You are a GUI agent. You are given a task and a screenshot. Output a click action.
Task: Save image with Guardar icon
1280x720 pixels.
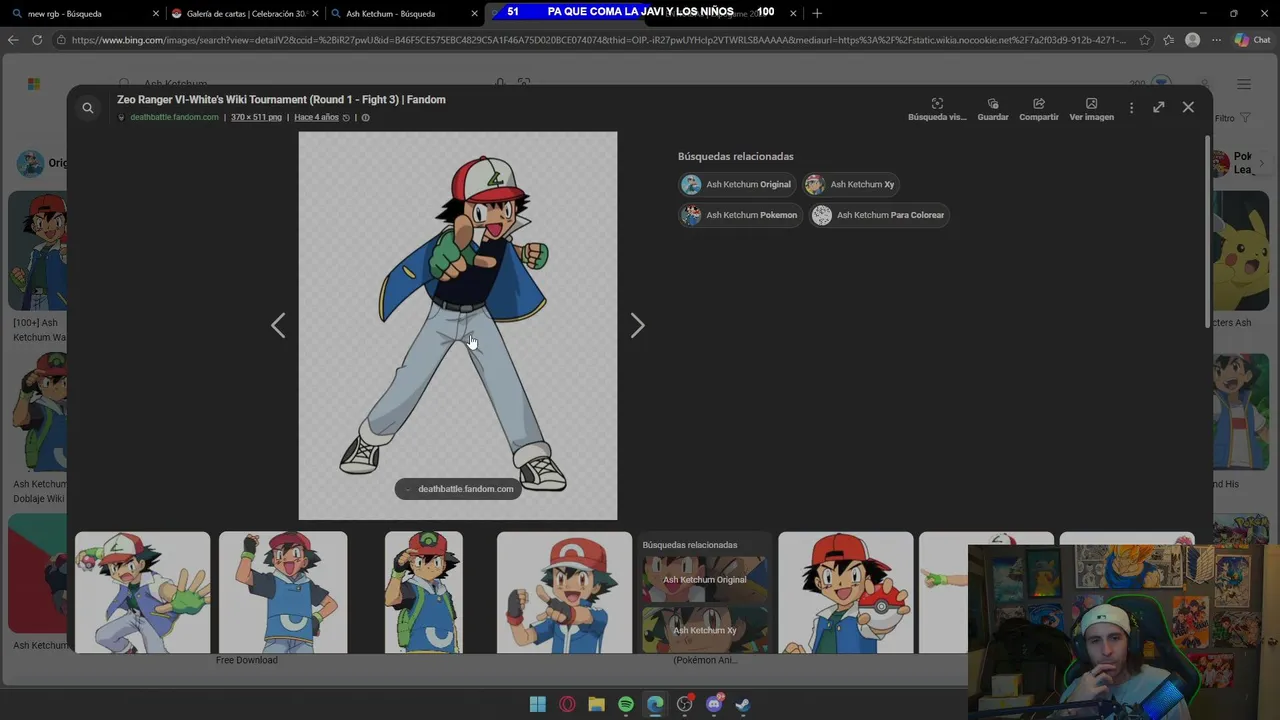[993, 110]
